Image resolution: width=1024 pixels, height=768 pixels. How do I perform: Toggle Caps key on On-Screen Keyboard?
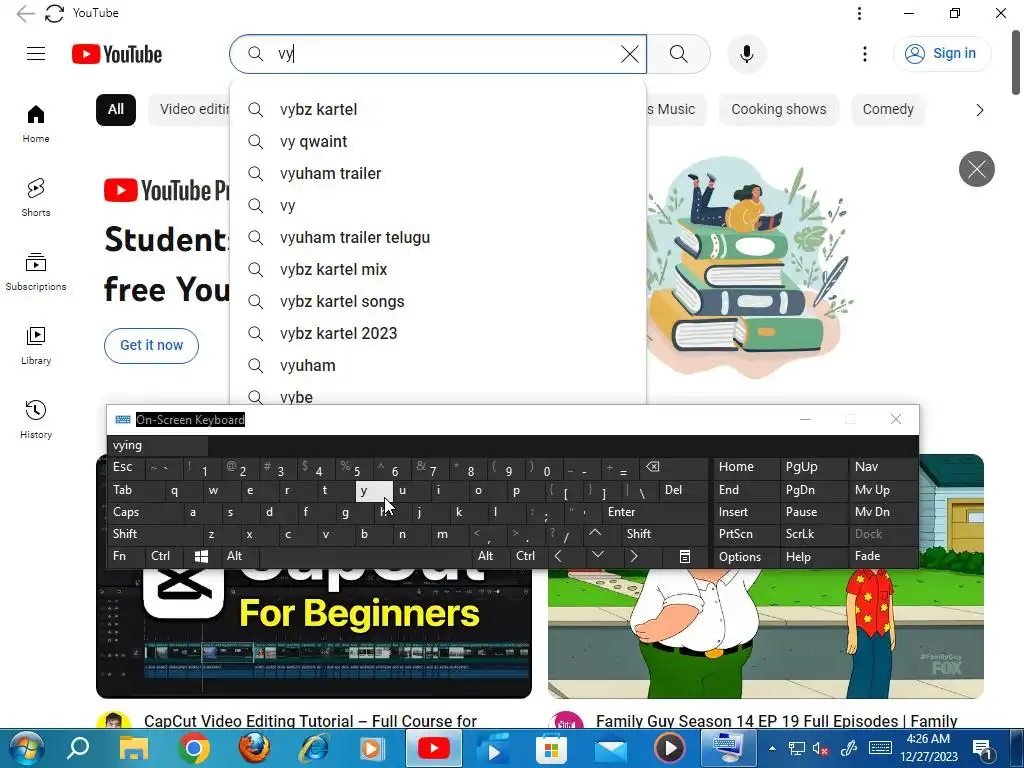144,512
